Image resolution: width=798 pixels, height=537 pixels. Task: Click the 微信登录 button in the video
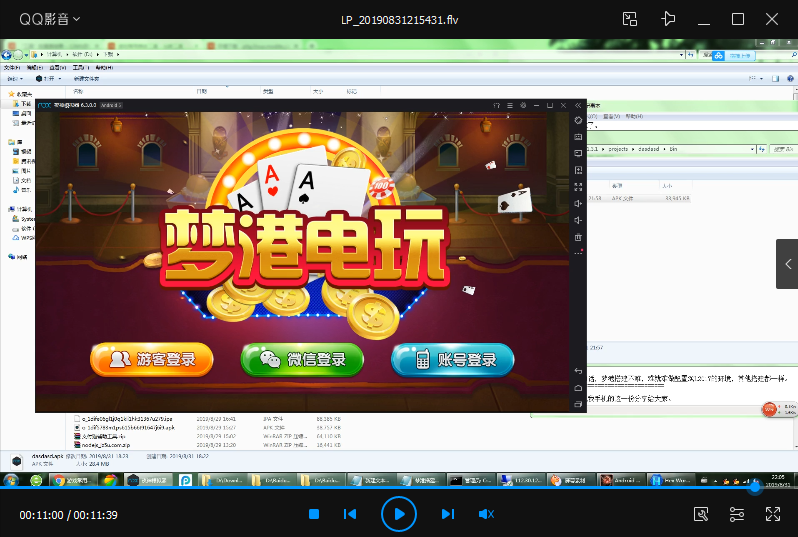pos(303,359)
